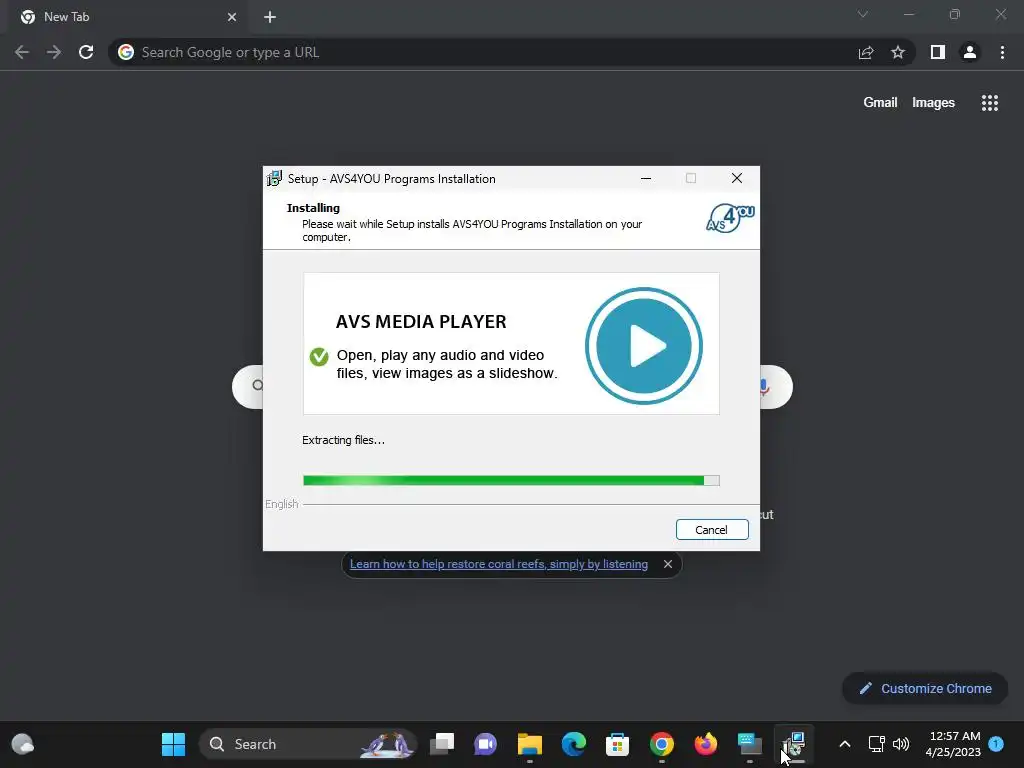Switch to the setup installer taskbar icon
This screenshot has height=768, width=1024.
pos(793,744)
